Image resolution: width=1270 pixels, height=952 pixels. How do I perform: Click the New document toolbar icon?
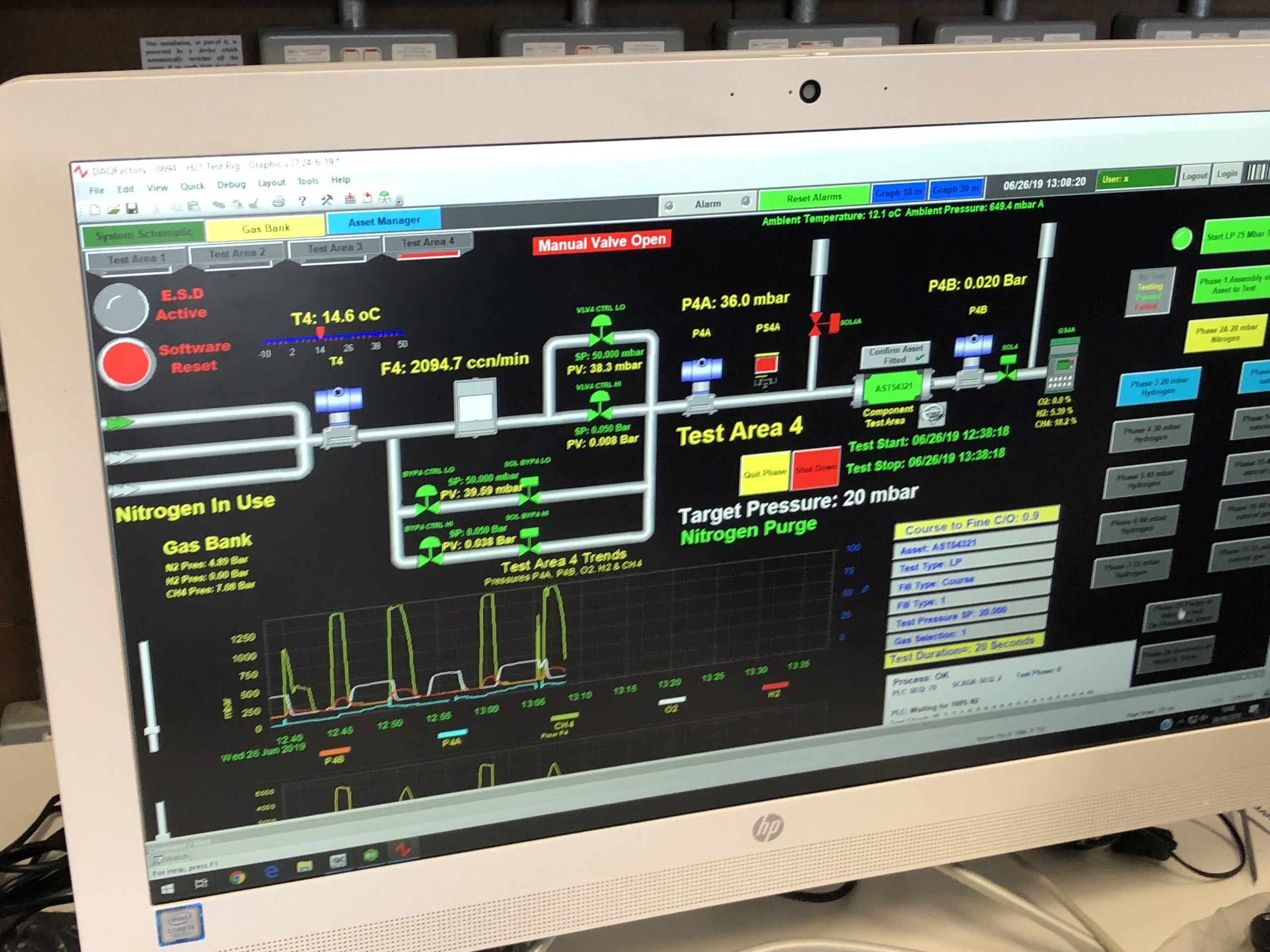coord(95,210)
